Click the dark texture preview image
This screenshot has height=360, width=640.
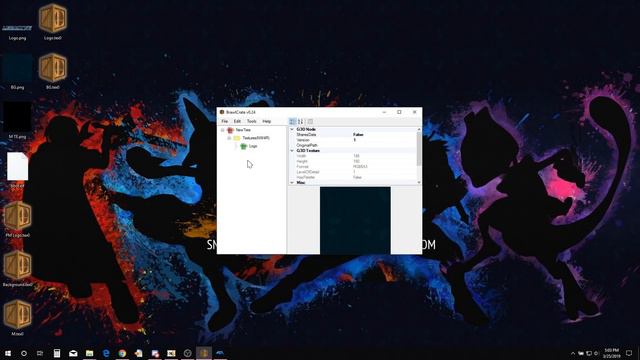point(355,220)
